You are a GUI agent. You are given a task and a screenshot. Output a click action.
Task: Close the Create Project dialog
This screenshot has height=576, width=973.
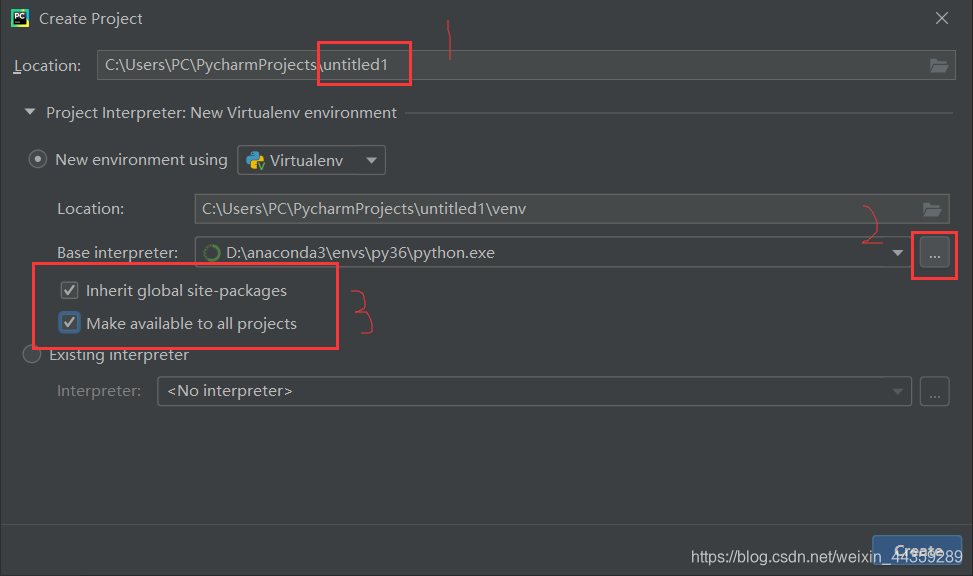click(x=941, y=19)
